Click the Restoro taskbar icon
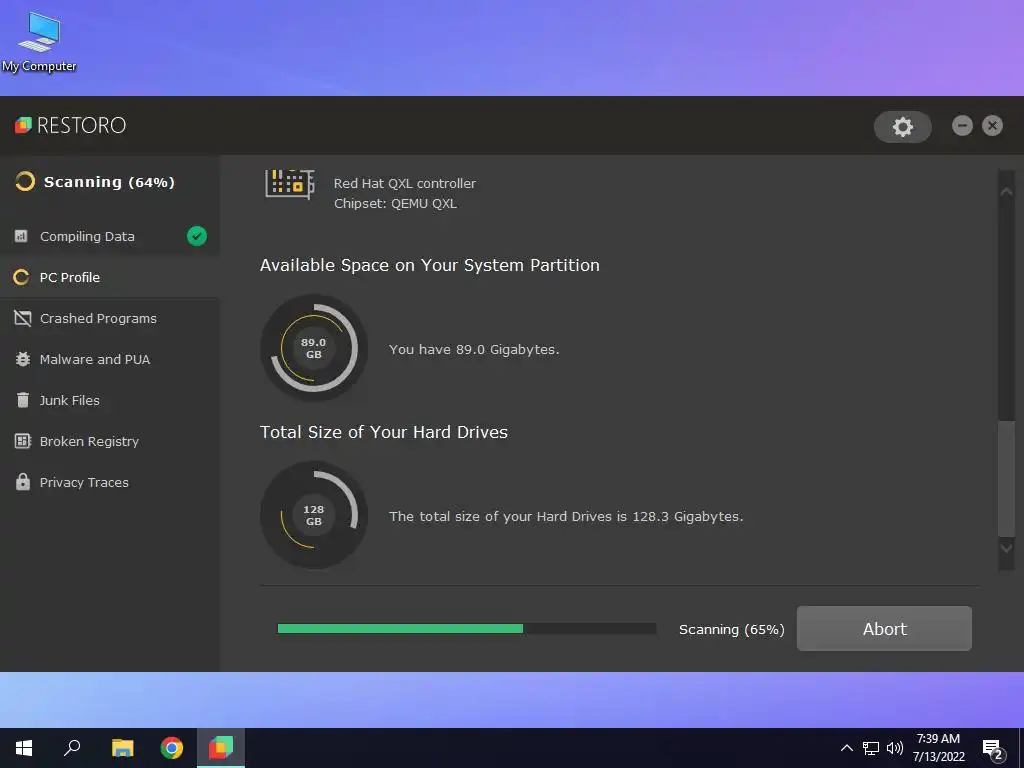The height and width of the screenshot is (768, 1024). (x=221, y=748)
